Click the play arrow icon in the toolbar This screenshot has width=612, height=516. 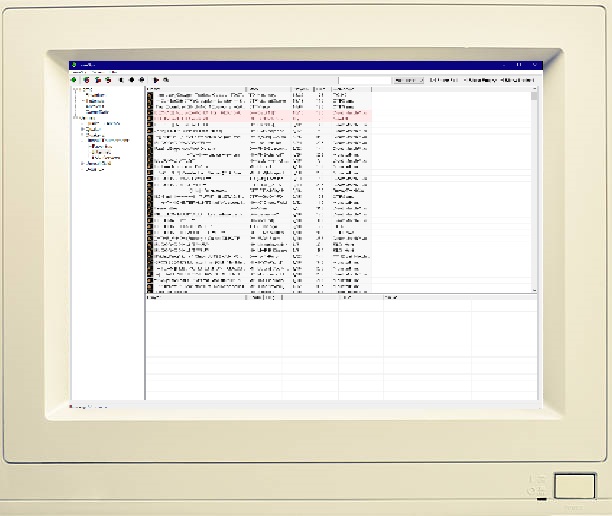click(x=157, y=79)
